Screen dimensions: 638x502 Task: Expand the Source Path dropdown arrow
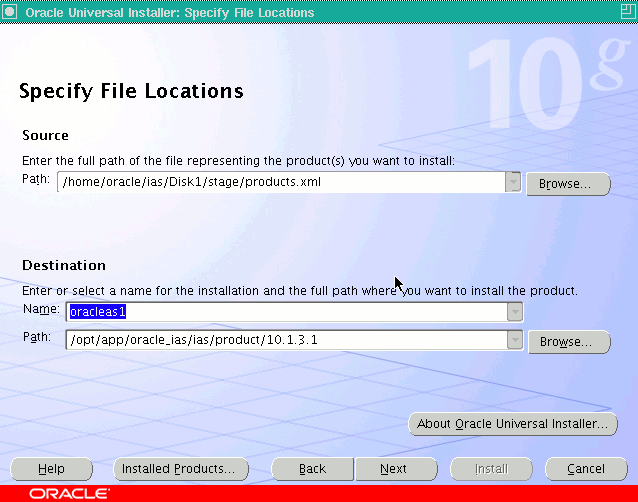513,182
